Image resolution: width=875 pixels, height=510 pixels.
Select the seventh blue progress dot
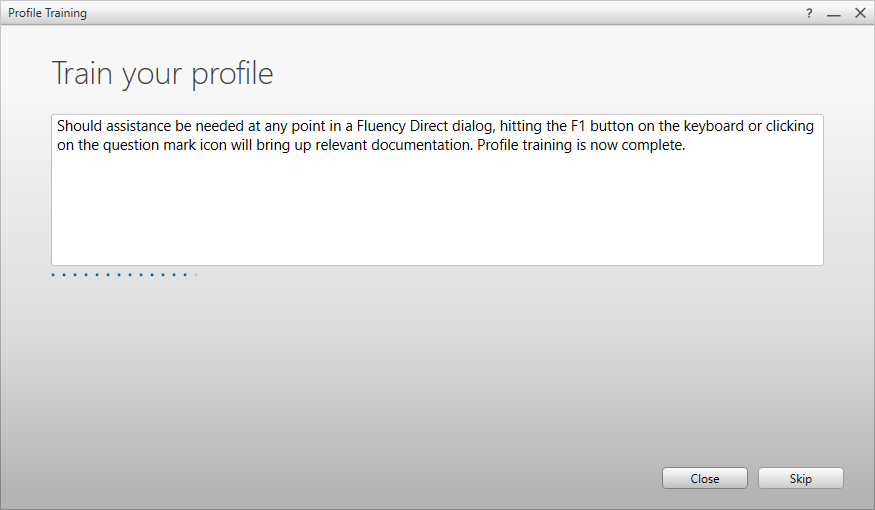119,275
